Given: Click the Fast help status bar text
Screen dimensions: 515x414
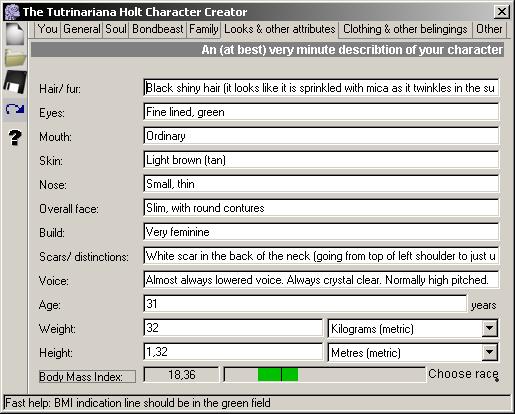Looking at the screenshot, I should pyautogui.click(x=138, y=403).
